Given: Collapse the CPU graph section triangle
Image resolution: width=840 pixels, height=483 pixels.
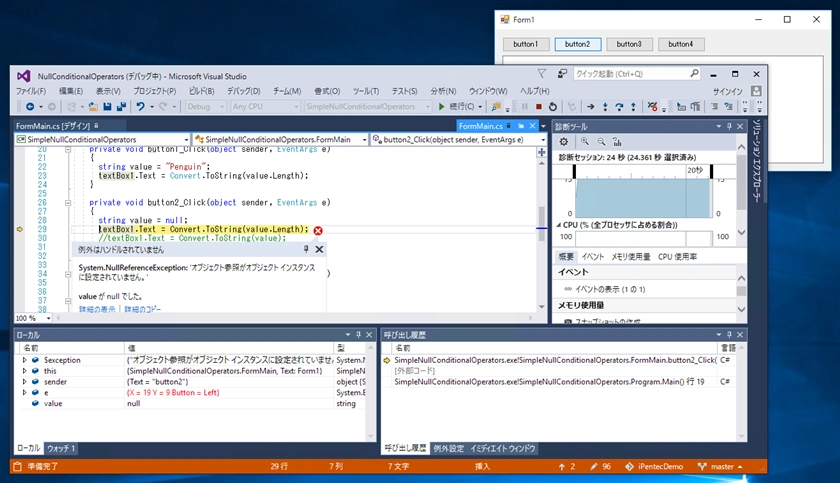Looking at the screenshot, I should pos(559,225).
